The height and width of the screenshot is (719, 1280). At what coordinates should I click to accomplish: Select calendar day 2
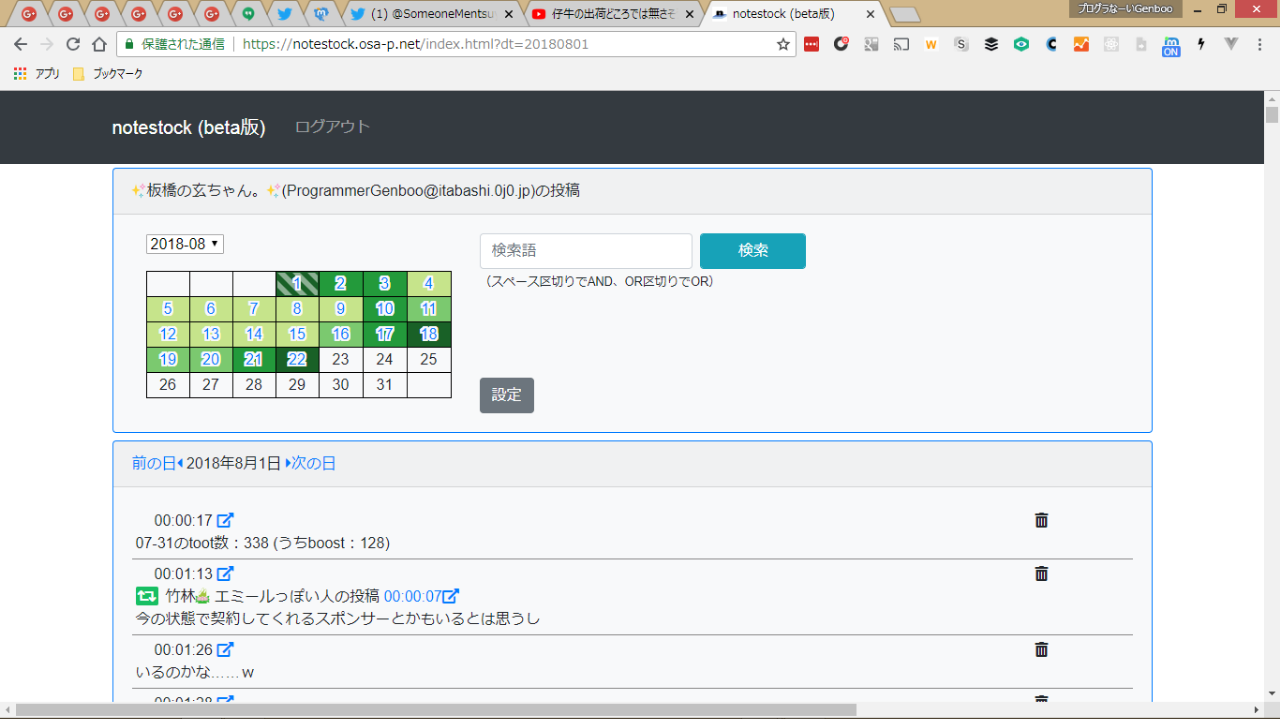(x=341, y=284)
